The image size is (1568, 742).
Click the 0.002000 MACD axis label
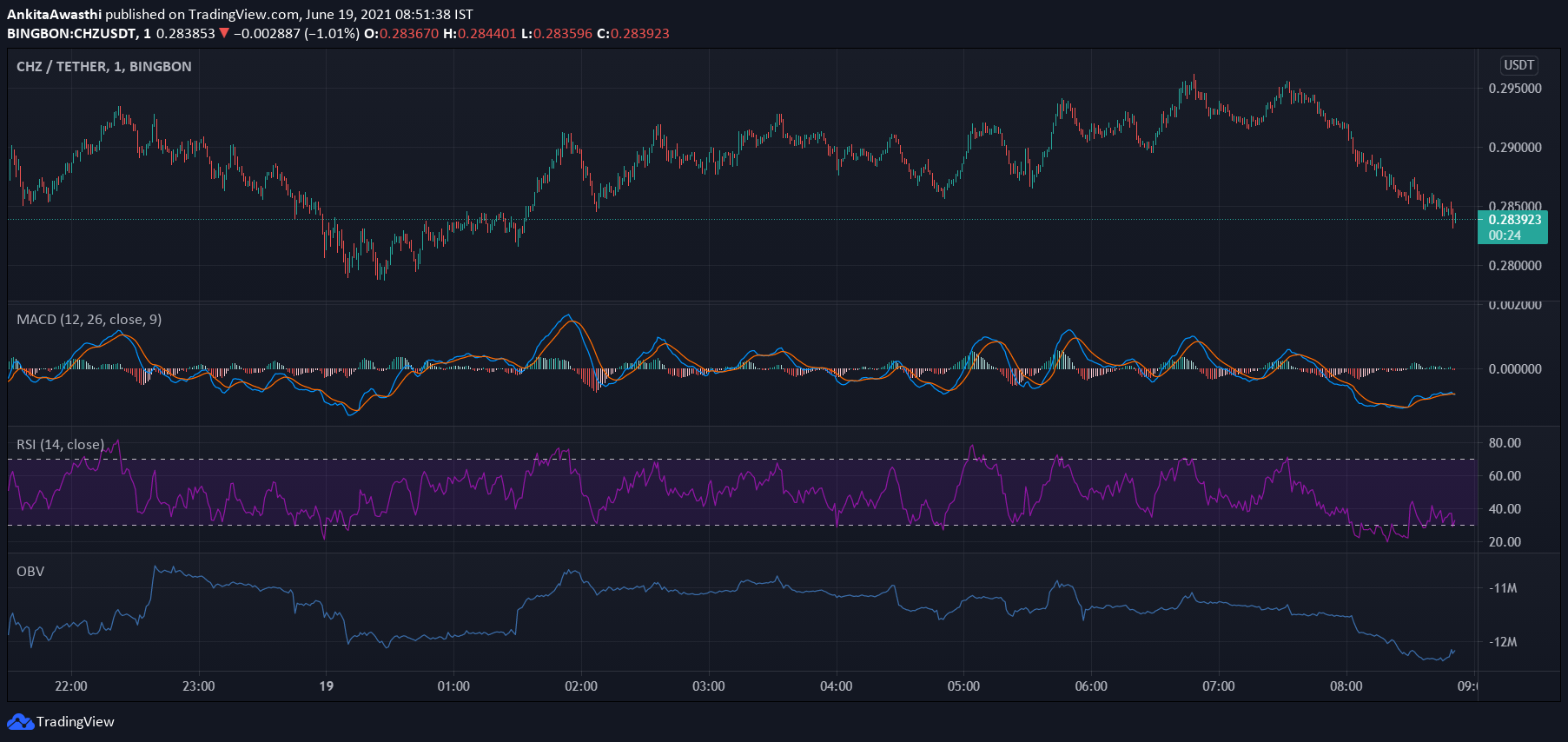[x=1515, y=305]
